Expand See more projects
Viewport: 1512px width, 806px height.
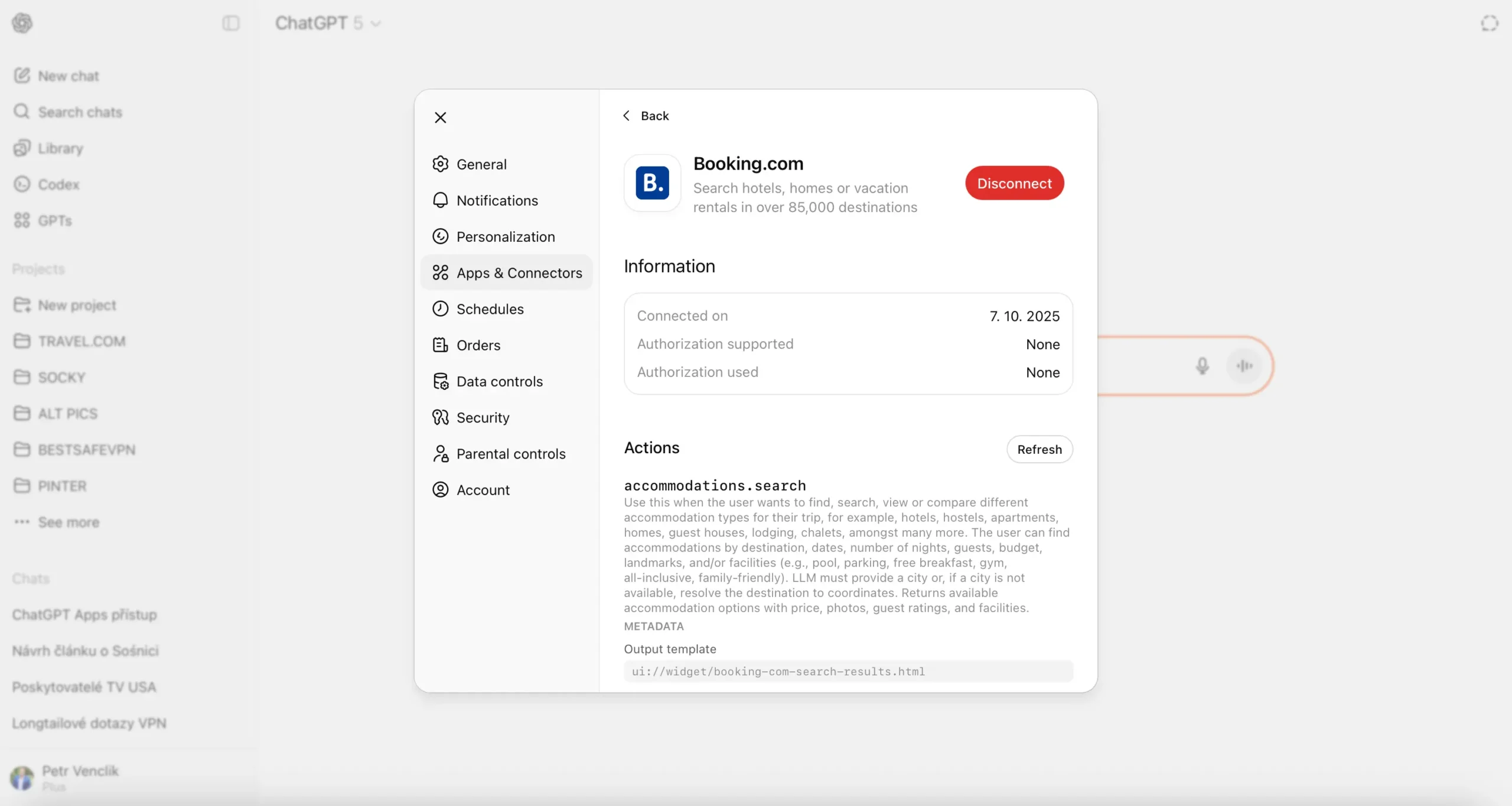click(68, 522)
